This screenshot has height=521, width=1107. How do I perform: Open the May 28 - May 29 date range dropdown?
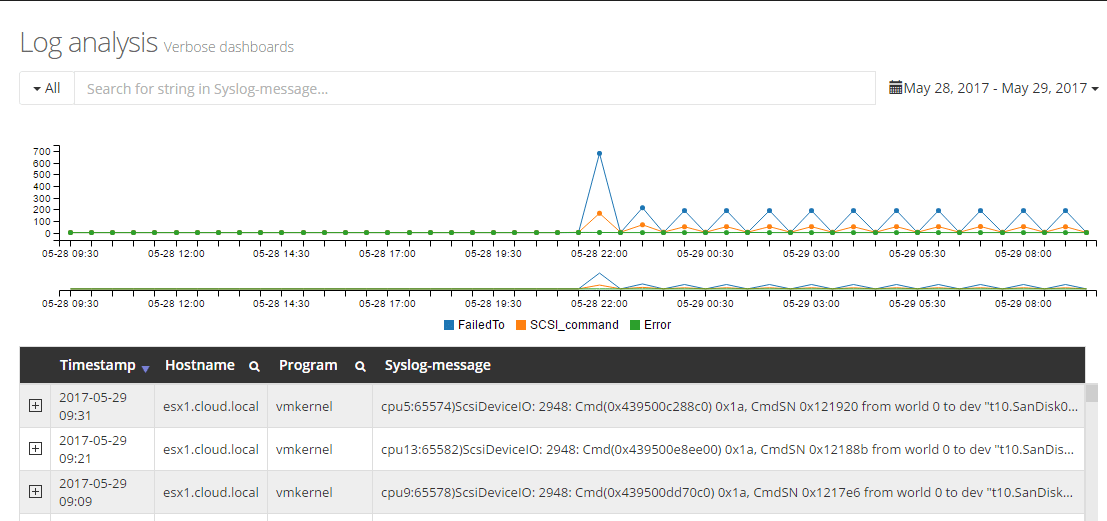tap(995, 88)
